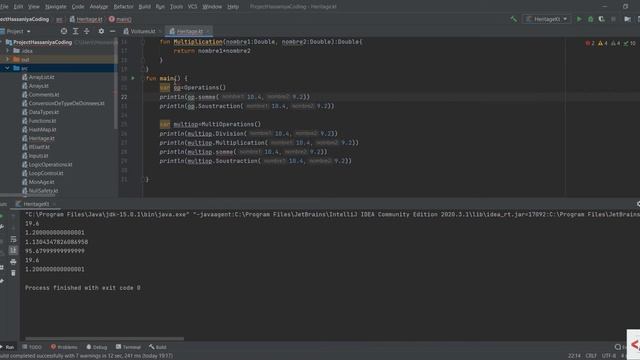The width and height of the screenshot is (640, 360).
Task: Hide the Project panel with minus icon
Action: coord(113,31)
